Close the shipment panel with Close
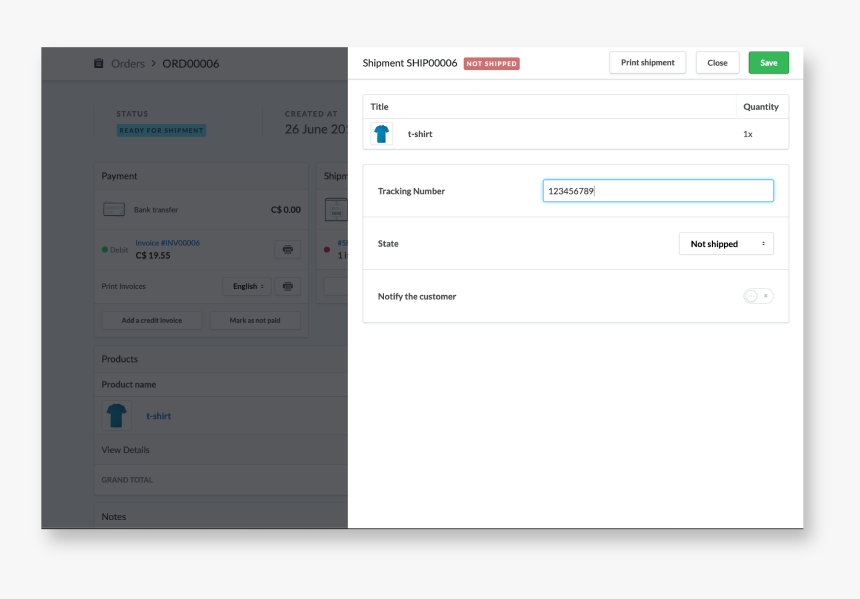This screenshot has height=599, width=860. point(717,62)
